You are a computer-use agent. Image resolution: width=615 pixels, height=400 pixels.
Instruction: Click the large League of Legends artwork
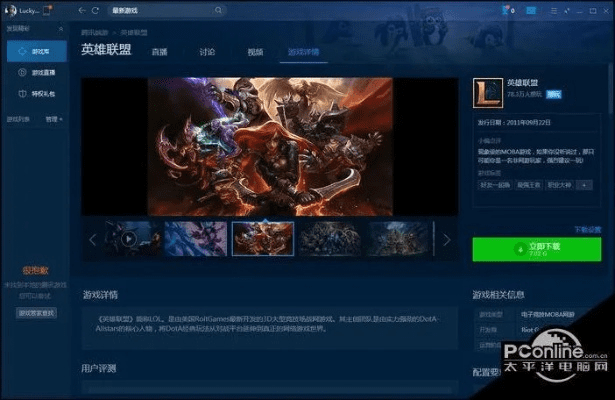tap(270, 146)
